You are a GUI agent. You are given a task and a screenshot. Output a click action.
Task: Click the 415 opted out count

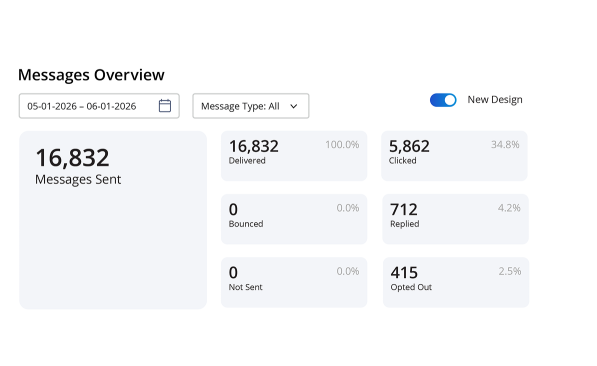click(404, 273)
